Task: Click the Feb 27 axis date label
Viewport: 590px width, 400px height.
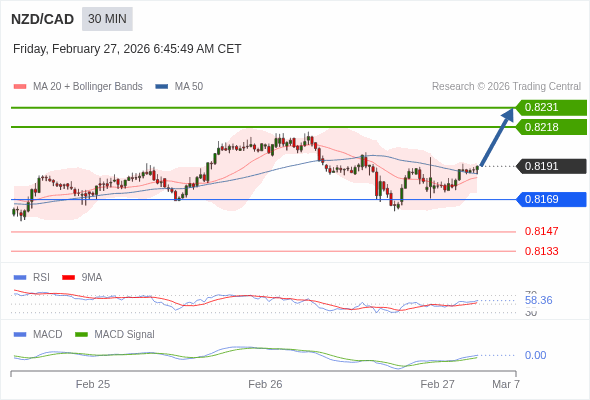Action: click(438, 384)
